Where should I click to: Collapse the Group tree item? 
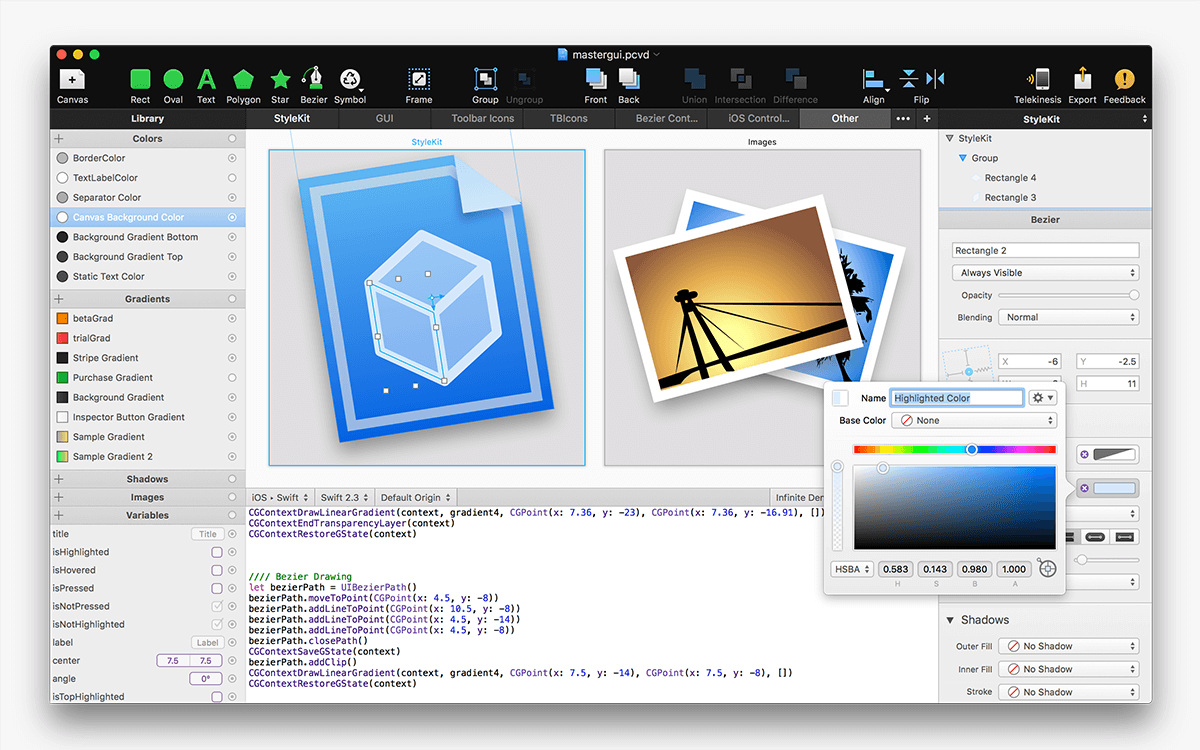coord(962,158)
